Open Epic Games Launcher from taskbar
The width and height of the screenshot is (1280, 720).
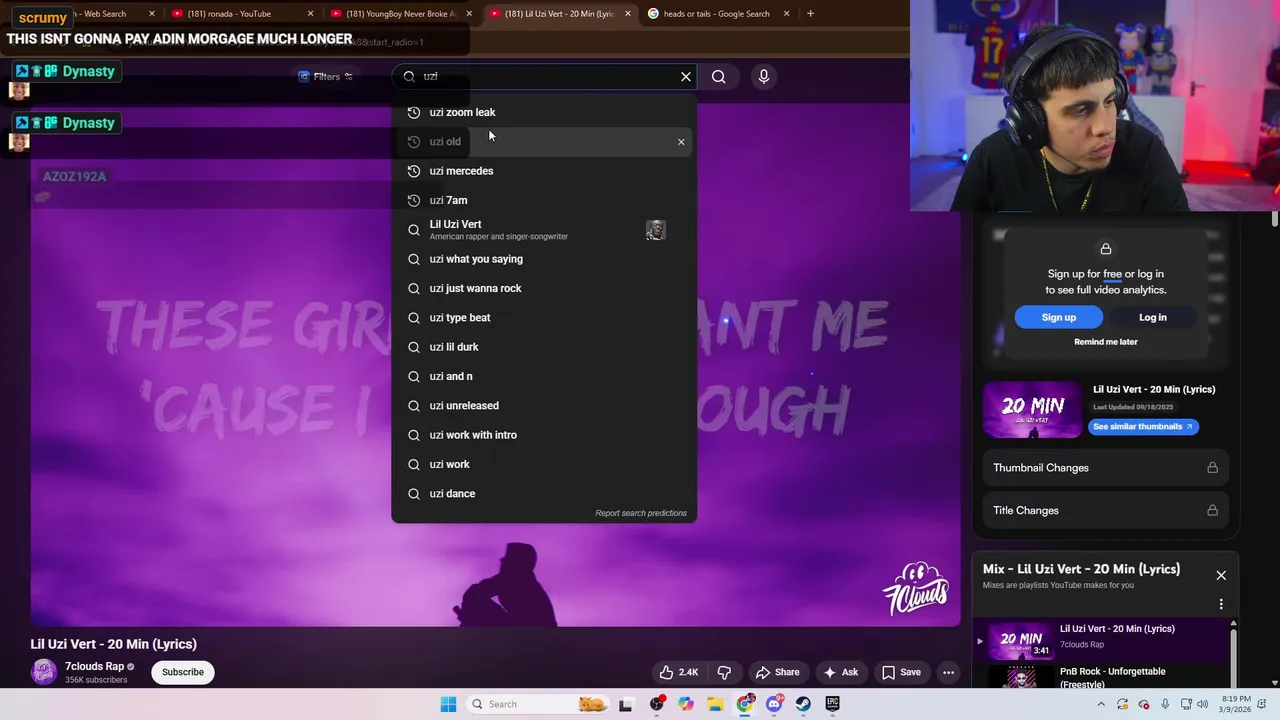coord(832,704)
